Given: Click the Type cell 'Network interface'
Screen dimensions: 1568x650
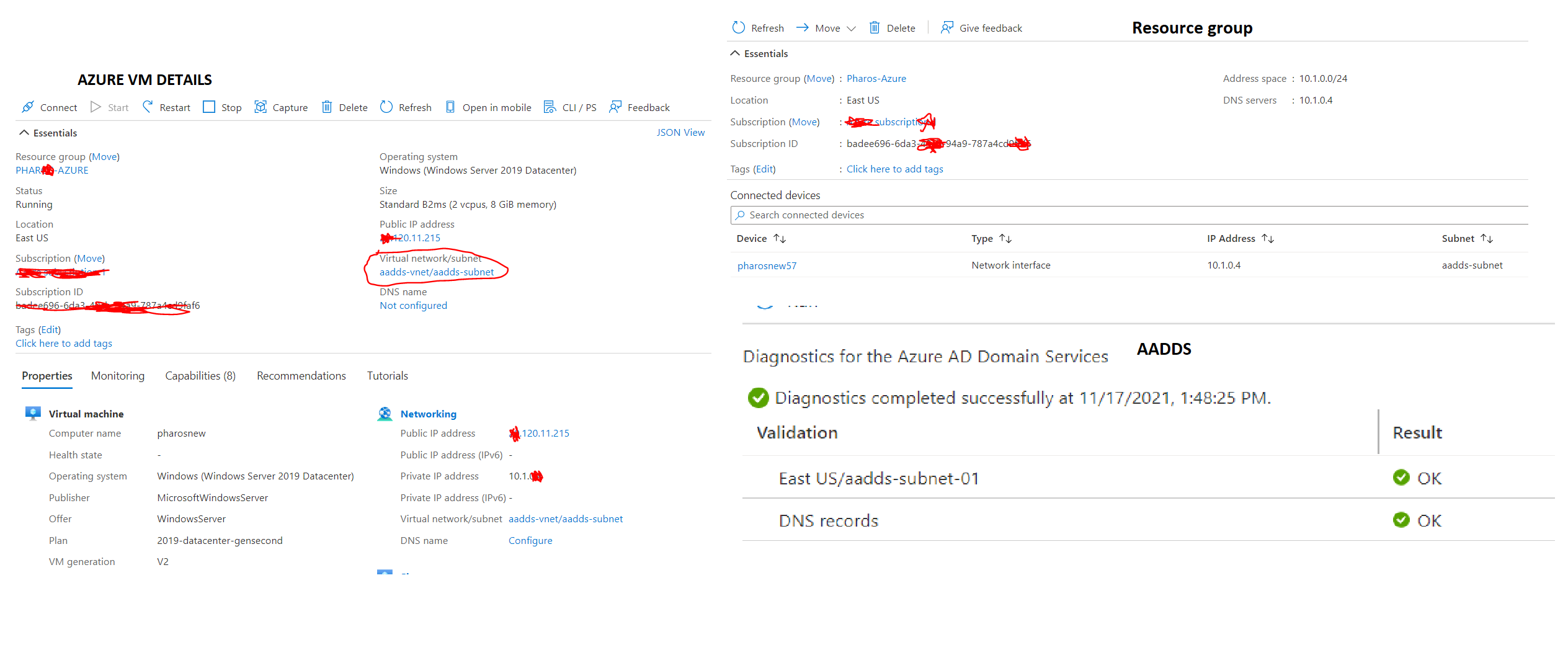Looking at the screenshot, I should click(1011, 265).
